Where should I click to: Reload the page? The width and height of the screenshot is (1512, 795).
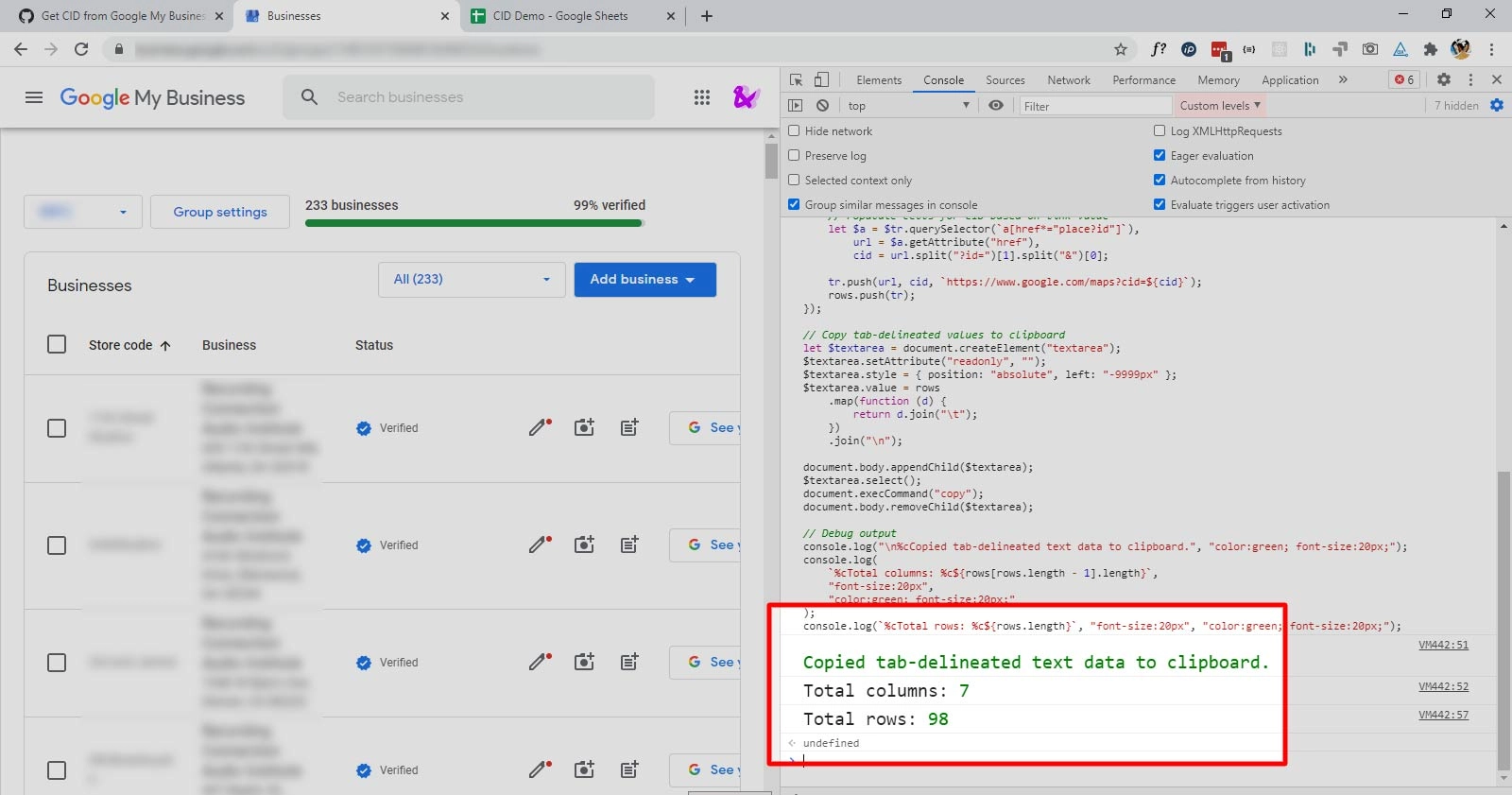(x=81, y=49)
